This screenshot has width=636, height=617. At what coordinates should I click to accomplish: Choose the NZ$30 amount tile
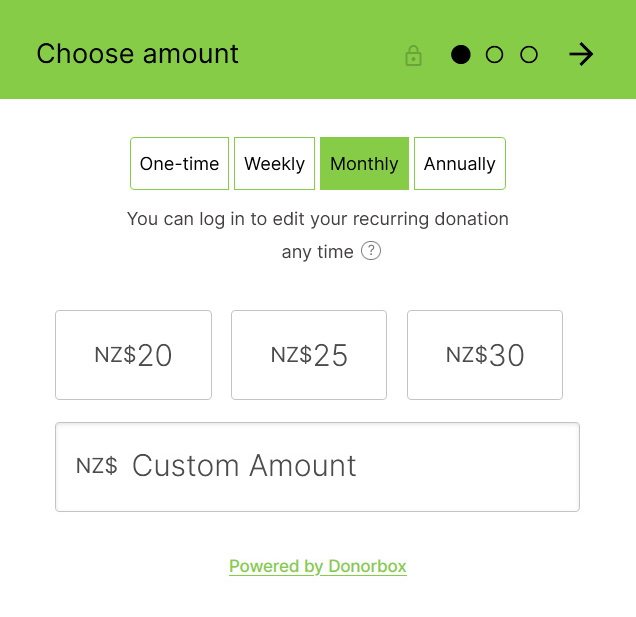click(x=485, y=355)
